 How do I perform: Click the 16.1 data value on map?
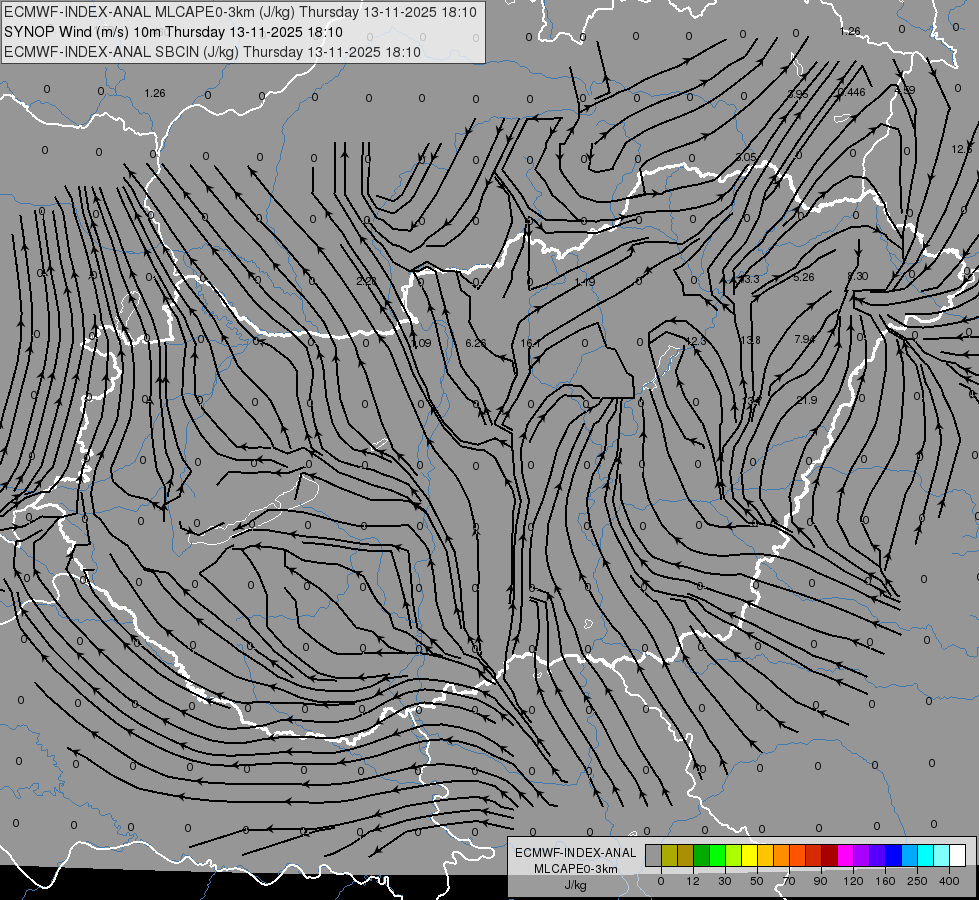[x=529, y=343]
